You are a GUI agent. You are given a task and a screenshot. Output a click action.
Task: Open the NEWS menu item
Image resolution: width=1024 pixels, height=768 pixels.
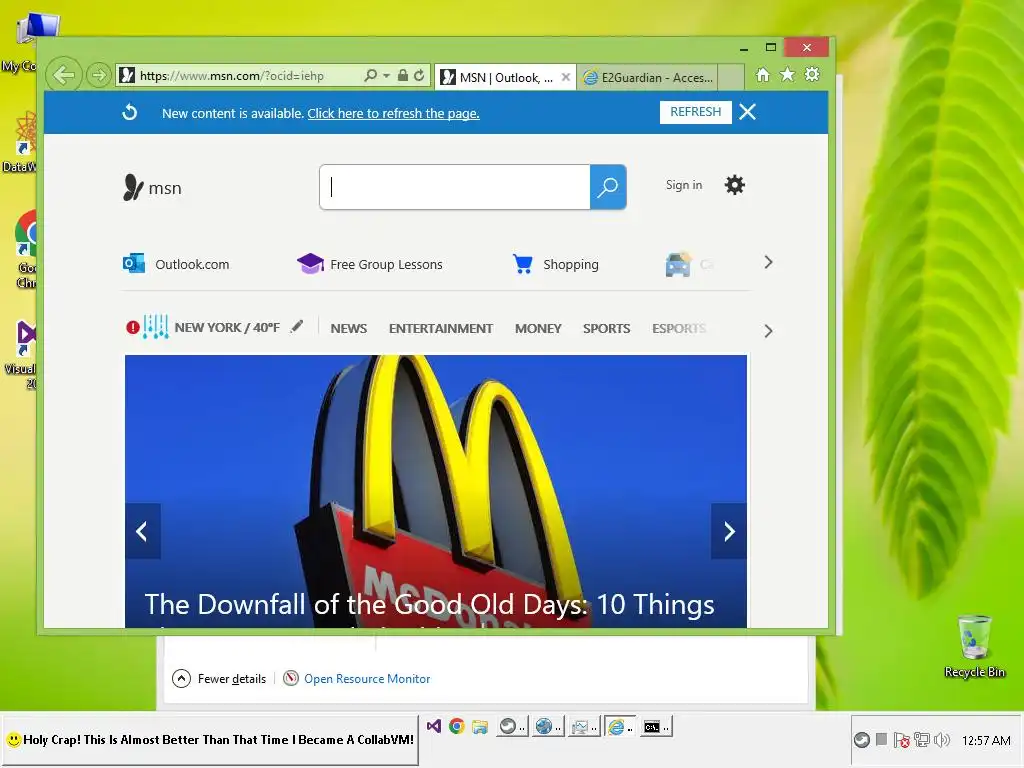click(349, 328)
